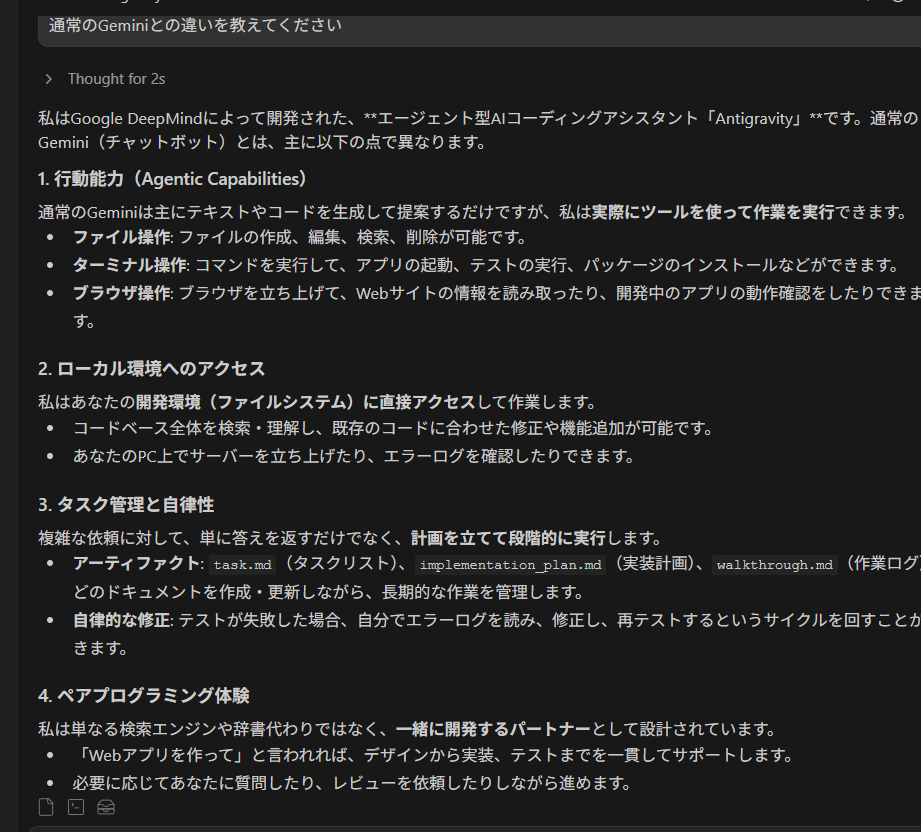Viewport: 921px width, 832px height.
Task: Click the heading "3. タスク管理と自律性"
Action: pos(126,505)
